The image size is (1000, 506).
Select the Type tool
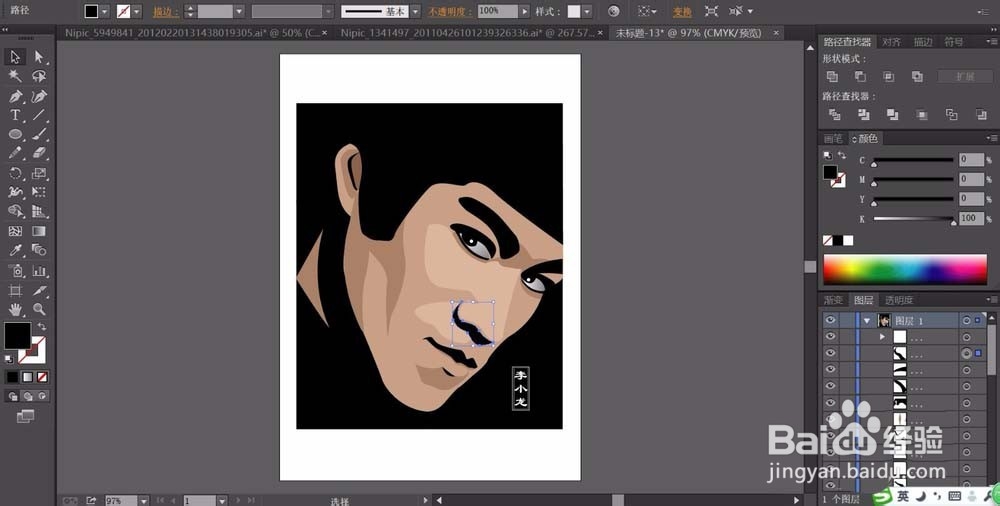(15, 115)
